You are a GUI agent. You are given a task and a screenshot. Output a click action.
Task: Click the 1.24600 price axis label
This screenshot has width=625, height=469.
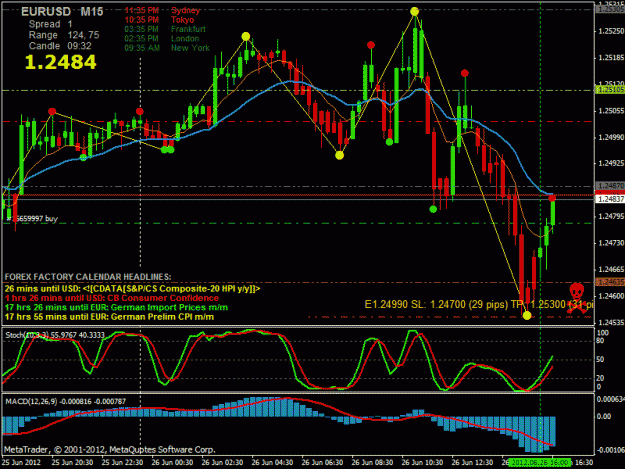[x=611, y=296]
